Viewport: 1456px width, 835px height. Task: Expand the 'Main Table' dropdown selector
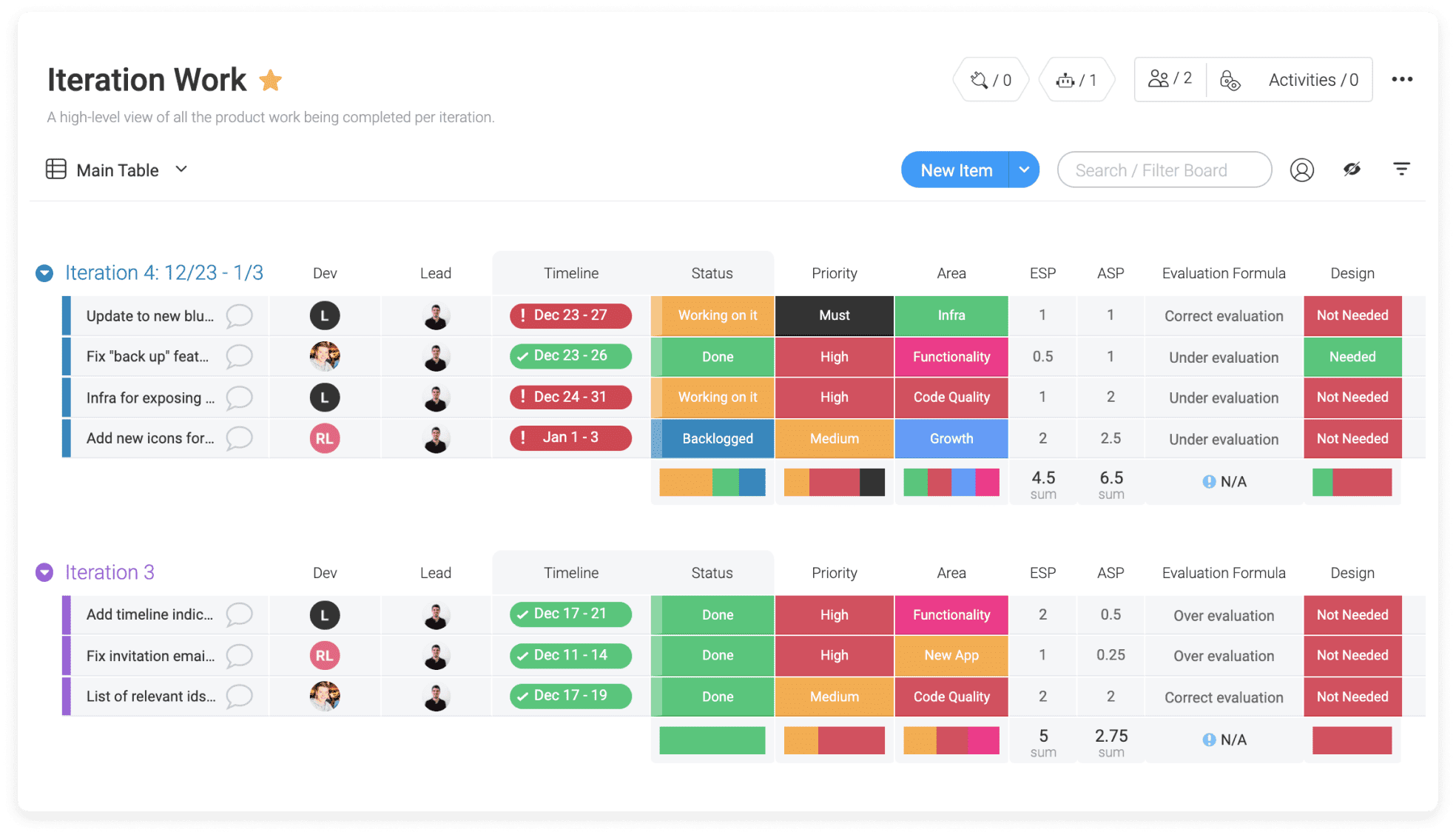tap(181, 169)
